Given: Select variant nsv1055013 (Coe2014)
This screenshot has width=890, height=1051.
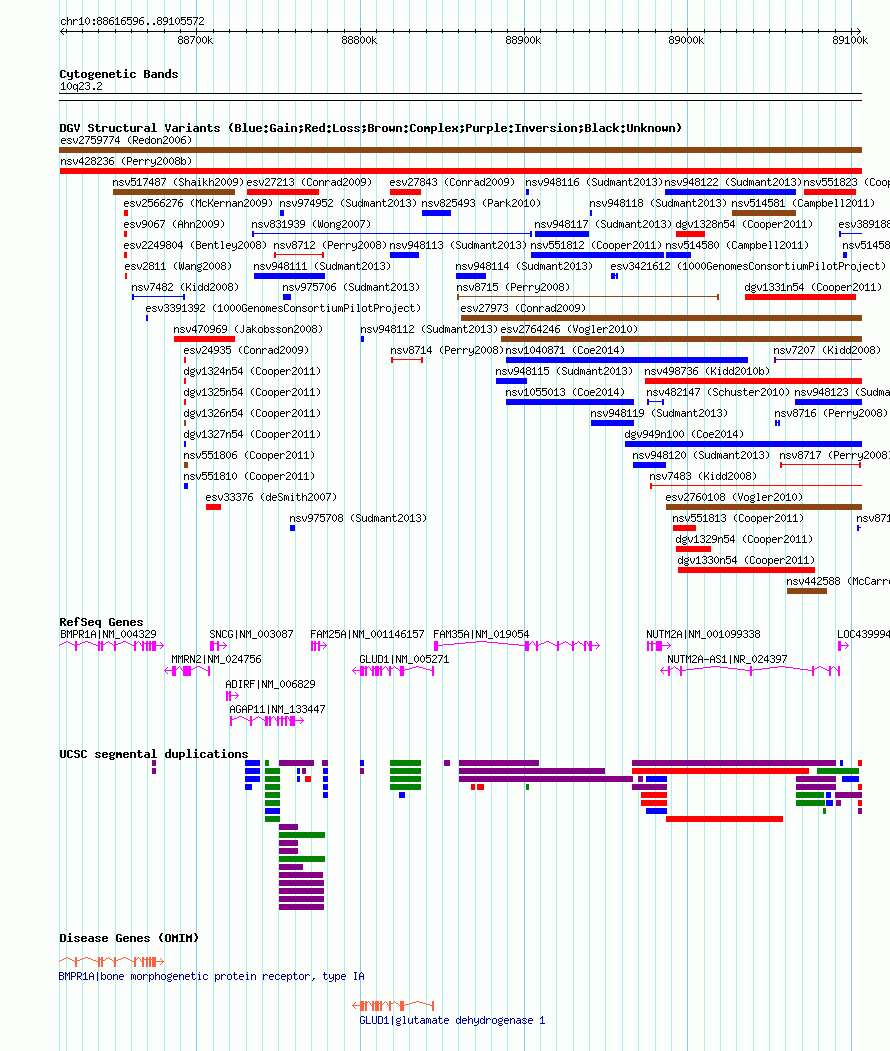Looking at the screenshot, I should coord(565,392).
